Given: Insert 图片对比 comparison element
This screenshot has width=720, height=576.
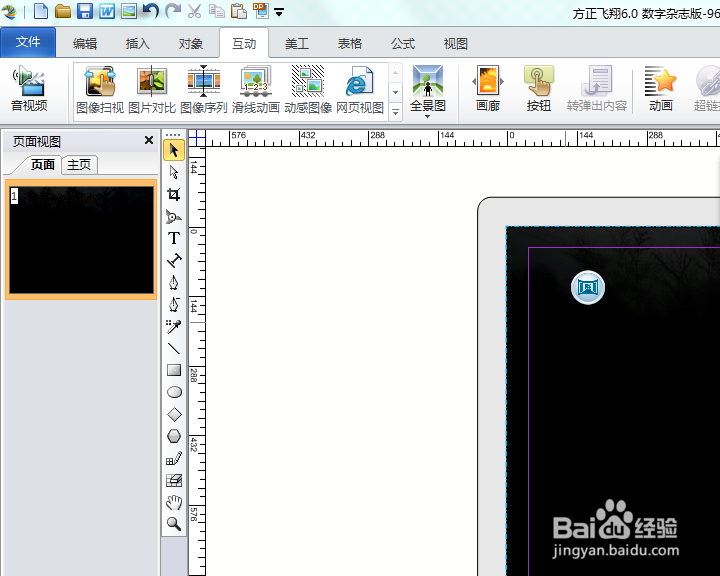Looking at the screenshot, I should pos(152,90).
